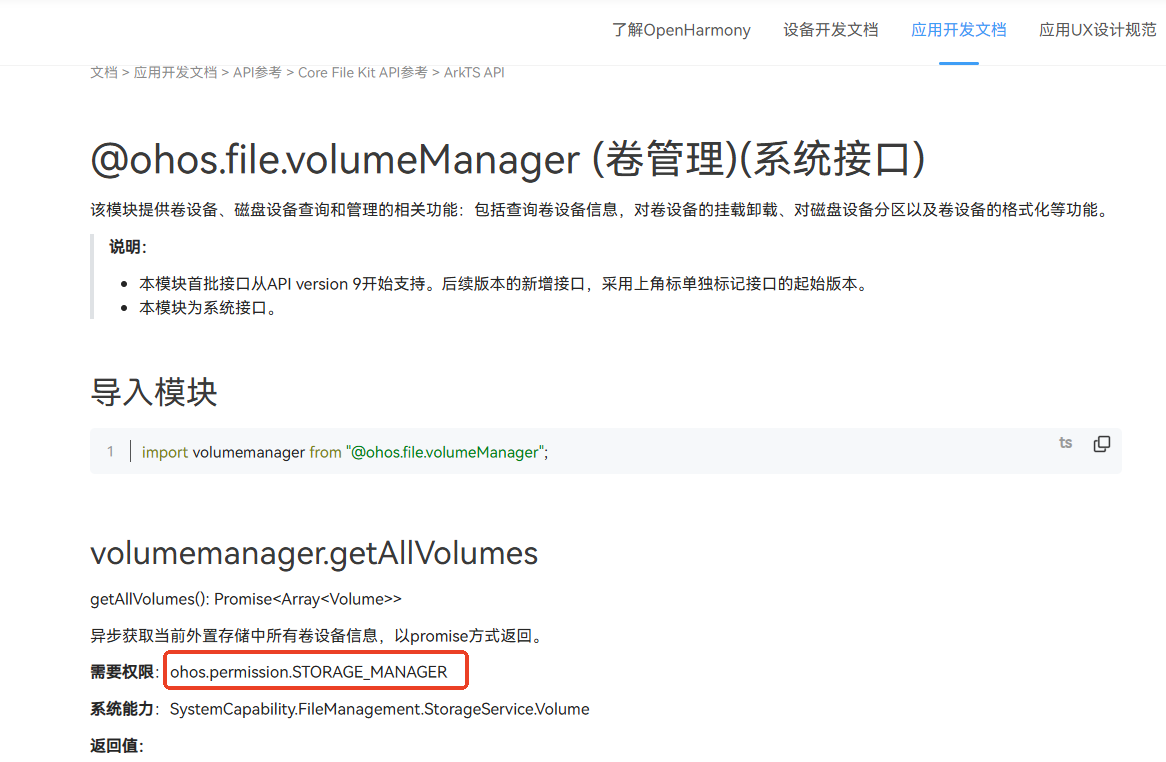Click the API version 9 bullet text
Image resolution: width=1166 pixels, height=762 pixels.
click(506, 284)
